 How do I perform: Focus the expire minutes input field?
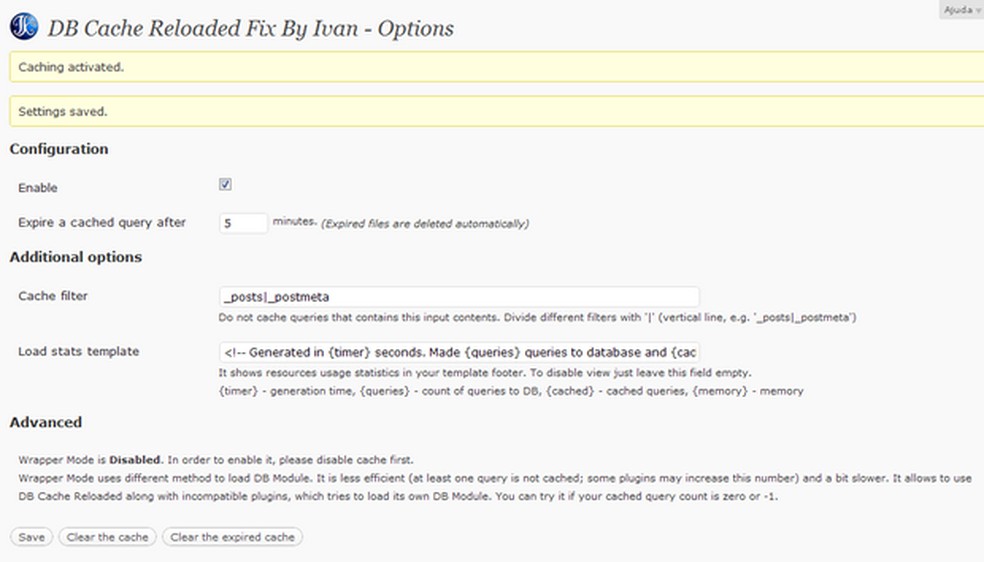tap(243, 223)
